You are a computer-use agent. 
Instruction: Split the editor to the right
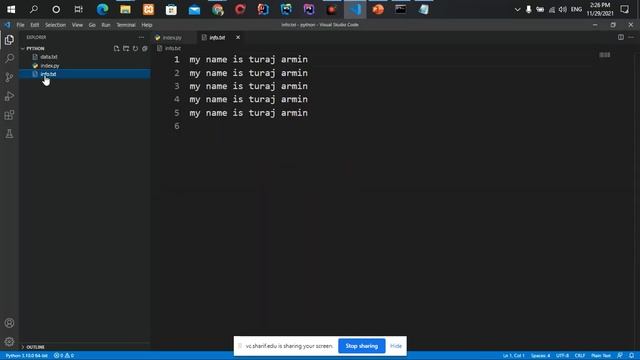[620, 37]
